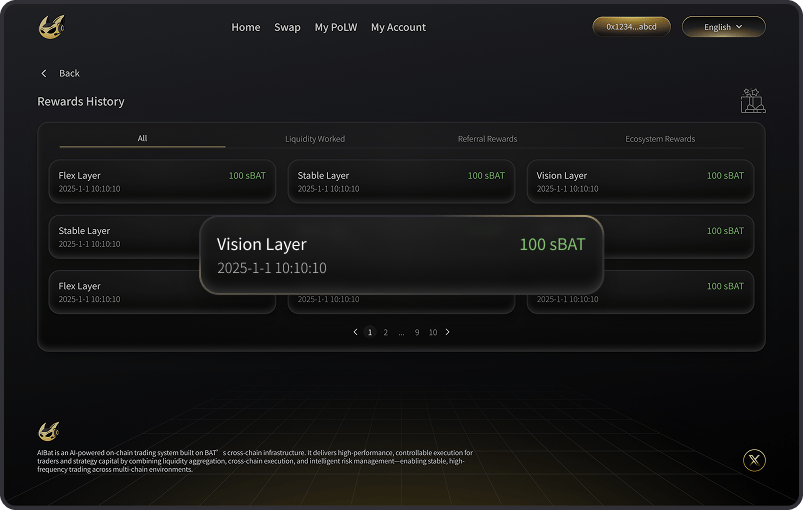This screenshot has width=803, height=510.
Task: Open the X social media icon
Action: point(754,460)
